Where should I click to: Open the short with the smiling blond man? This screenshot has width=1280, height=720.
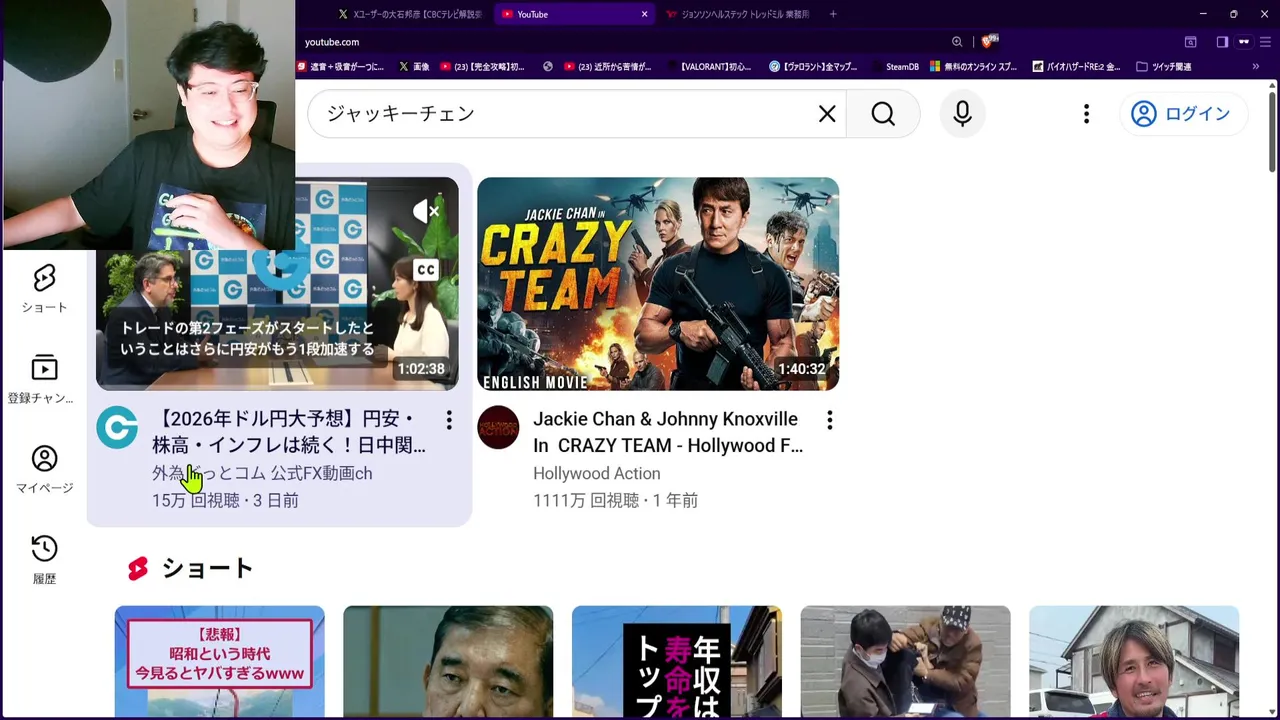1134,661
